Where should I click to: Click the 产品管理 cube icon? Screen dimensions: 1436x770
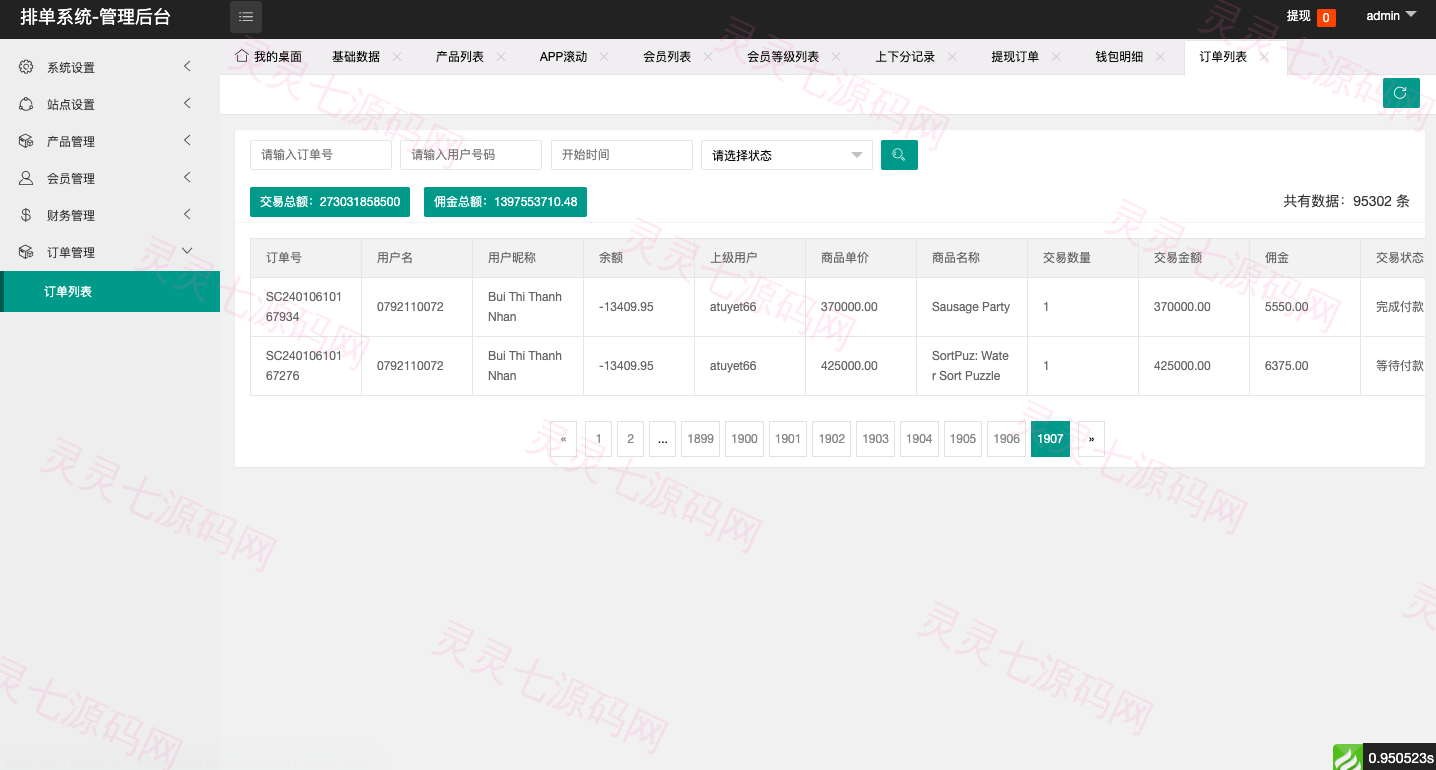click(26, 141)
